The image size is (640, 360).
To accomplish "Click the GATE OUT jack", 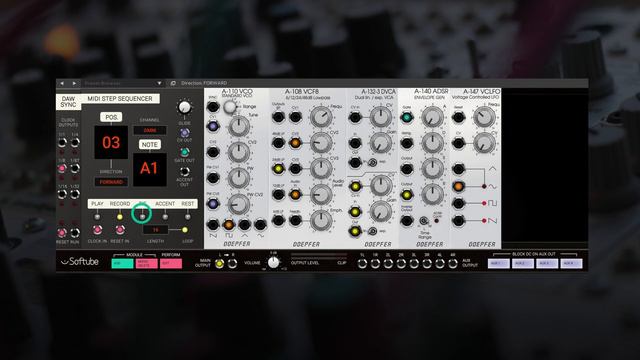I will pos(184,152).
